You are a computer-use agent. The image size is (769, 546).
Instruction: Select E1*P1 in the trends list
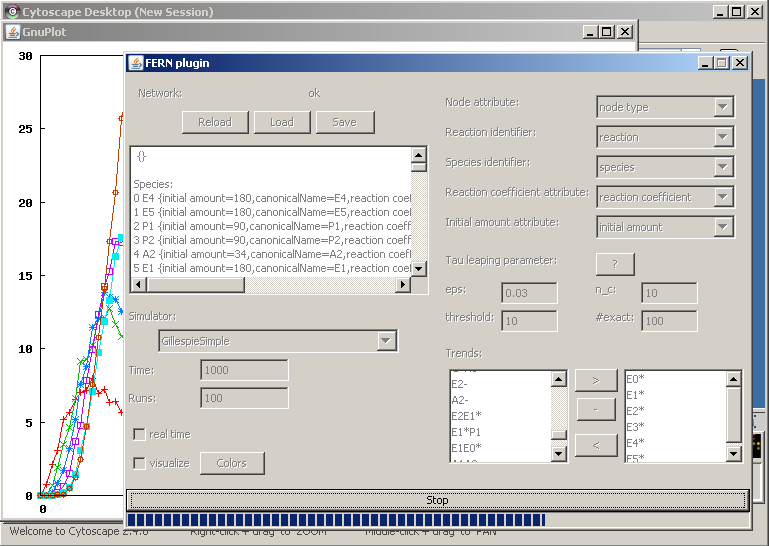tap(500, 432)
